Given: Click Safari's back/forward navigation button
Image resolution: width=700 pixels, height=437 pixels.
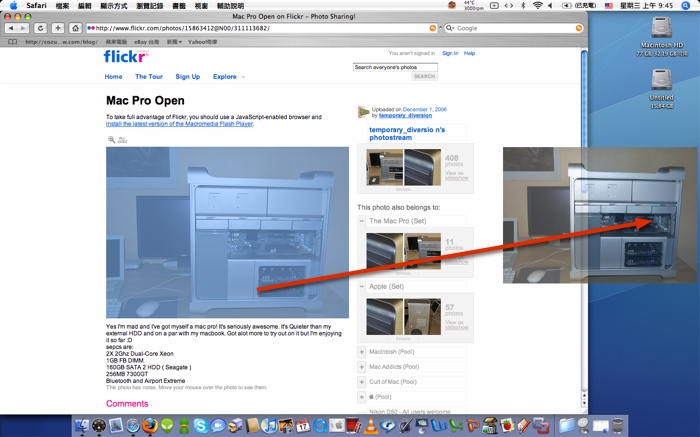Looking at the screenshot, I should pos(17,28).
